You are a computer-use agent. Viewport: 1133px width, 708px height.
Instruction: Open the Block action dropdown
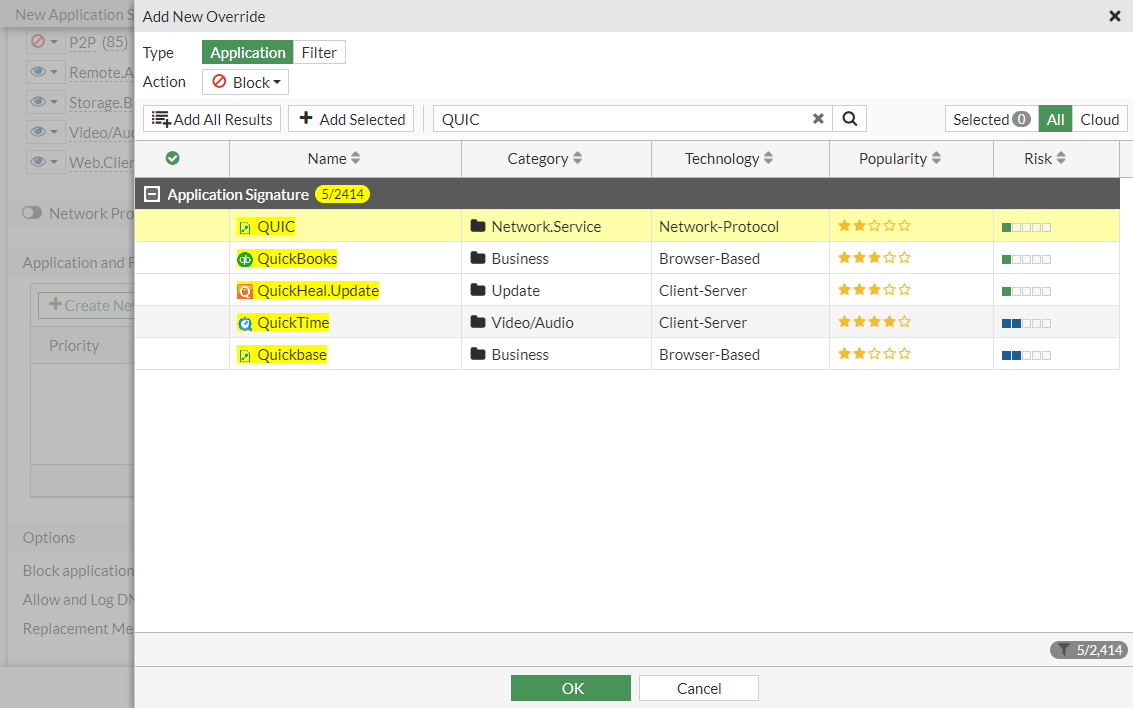pos(245,81)
